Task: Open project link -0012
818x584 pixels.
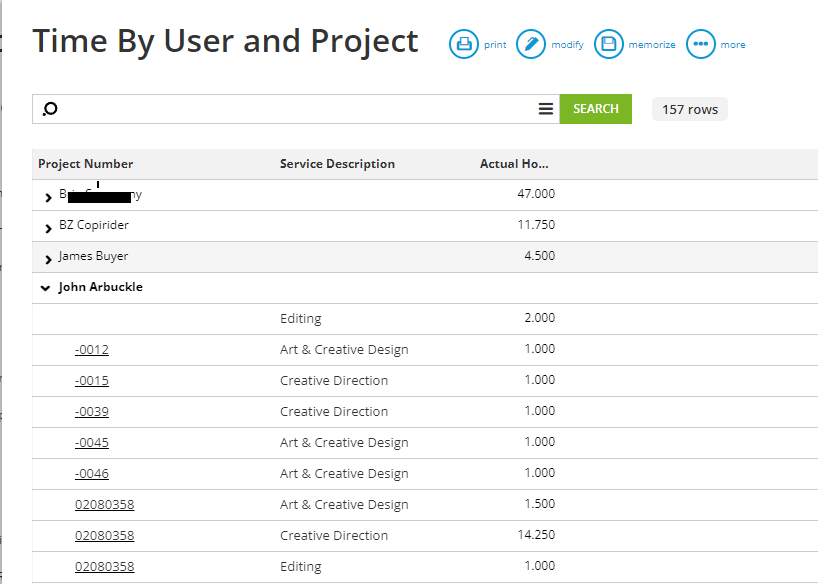Action: (x=92, y=350)
